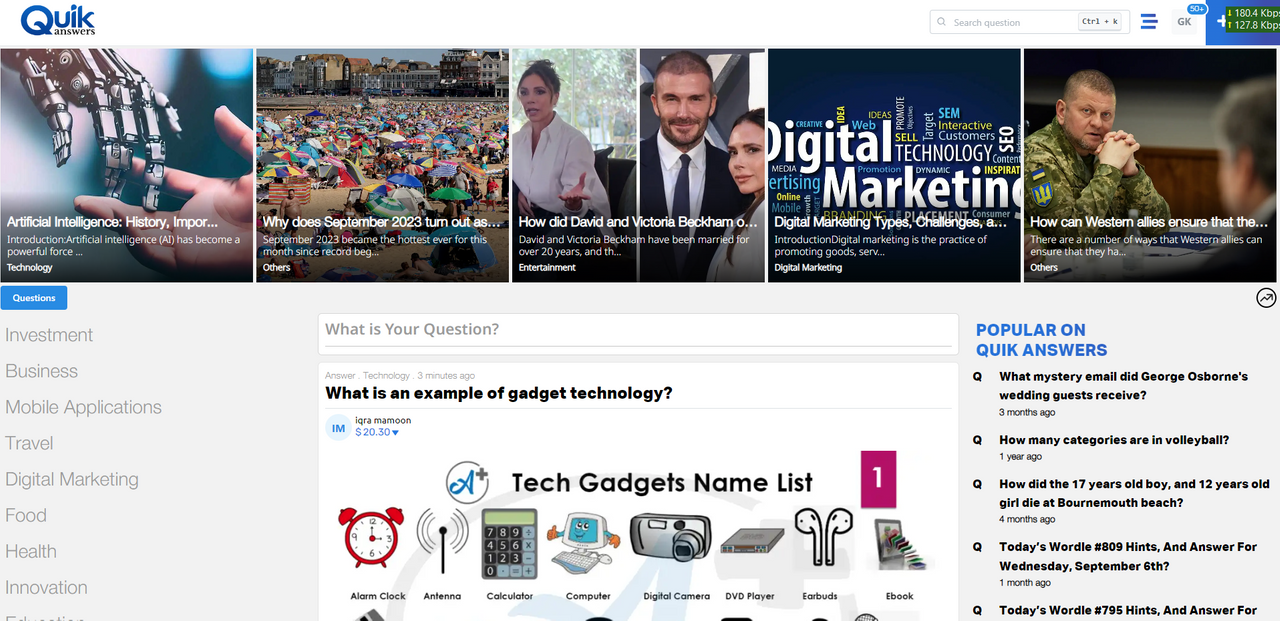Select the Questions tab
1280x621 pixels.
pos(34,298)
